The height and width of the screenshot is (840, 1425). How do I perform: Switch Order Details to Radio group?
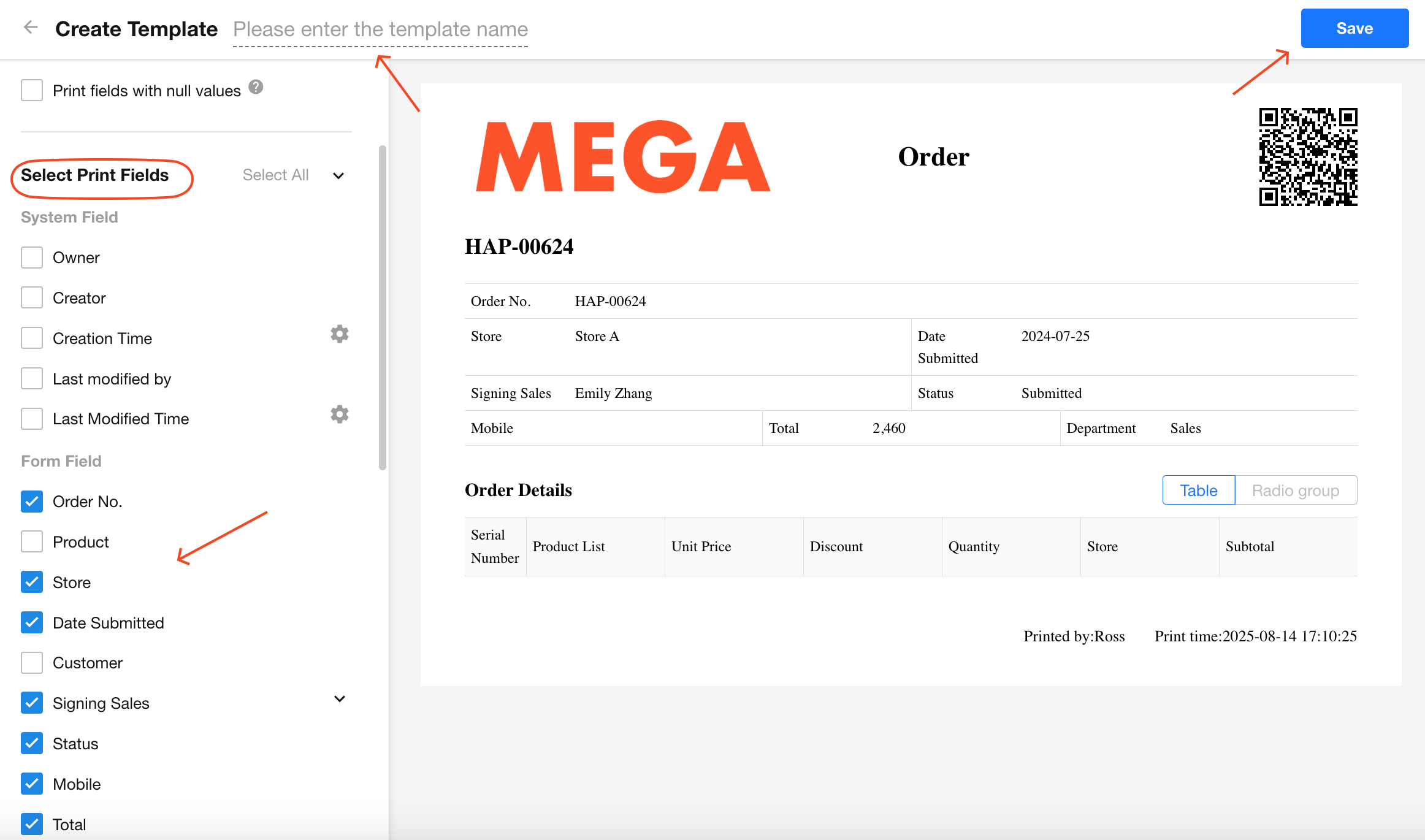click(x=1295, y=491)
